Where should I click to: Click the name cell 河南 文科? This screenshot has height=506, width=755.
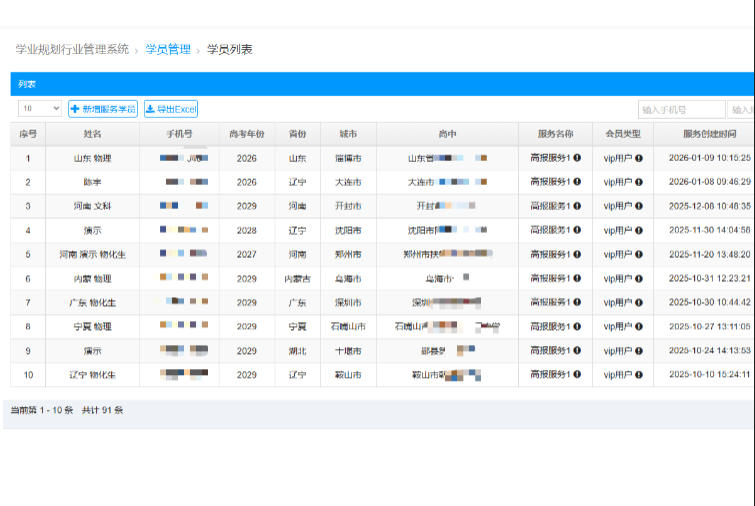[92, 206]
